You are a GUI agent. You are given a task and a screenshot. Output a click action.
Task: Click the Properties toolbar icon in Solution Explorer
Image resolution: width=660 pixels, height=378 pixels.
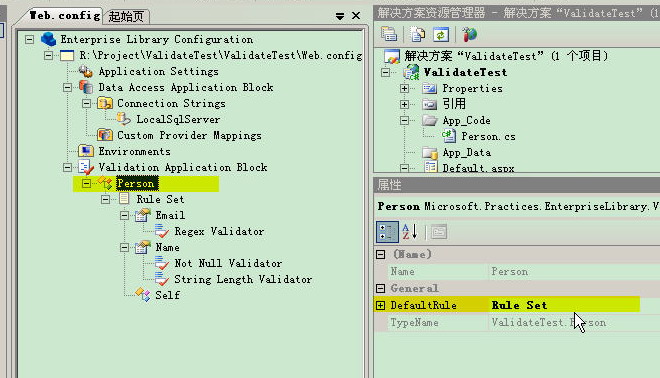tap(389, 34)
